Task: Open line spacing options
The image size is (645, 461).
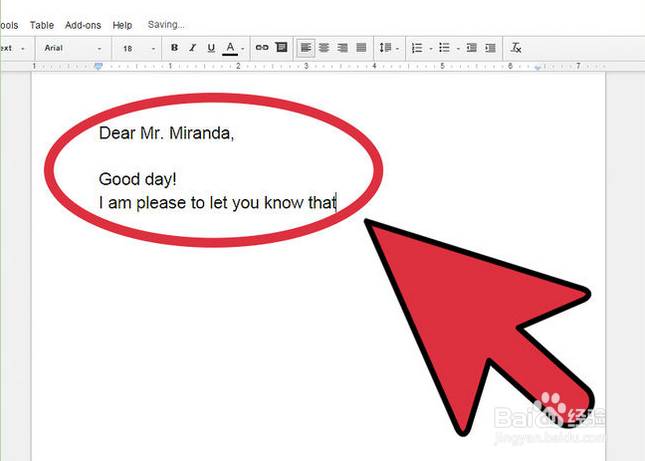Action: pos(385,48)
